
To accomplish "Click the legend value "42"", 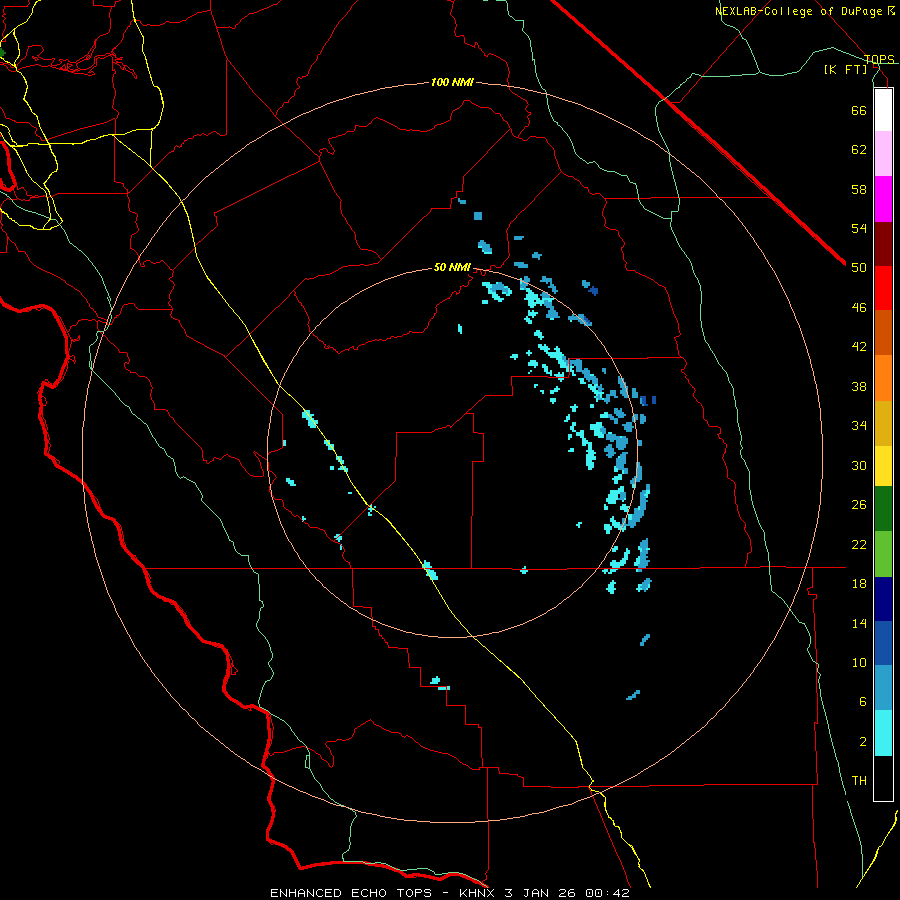I will coord(859,347).
